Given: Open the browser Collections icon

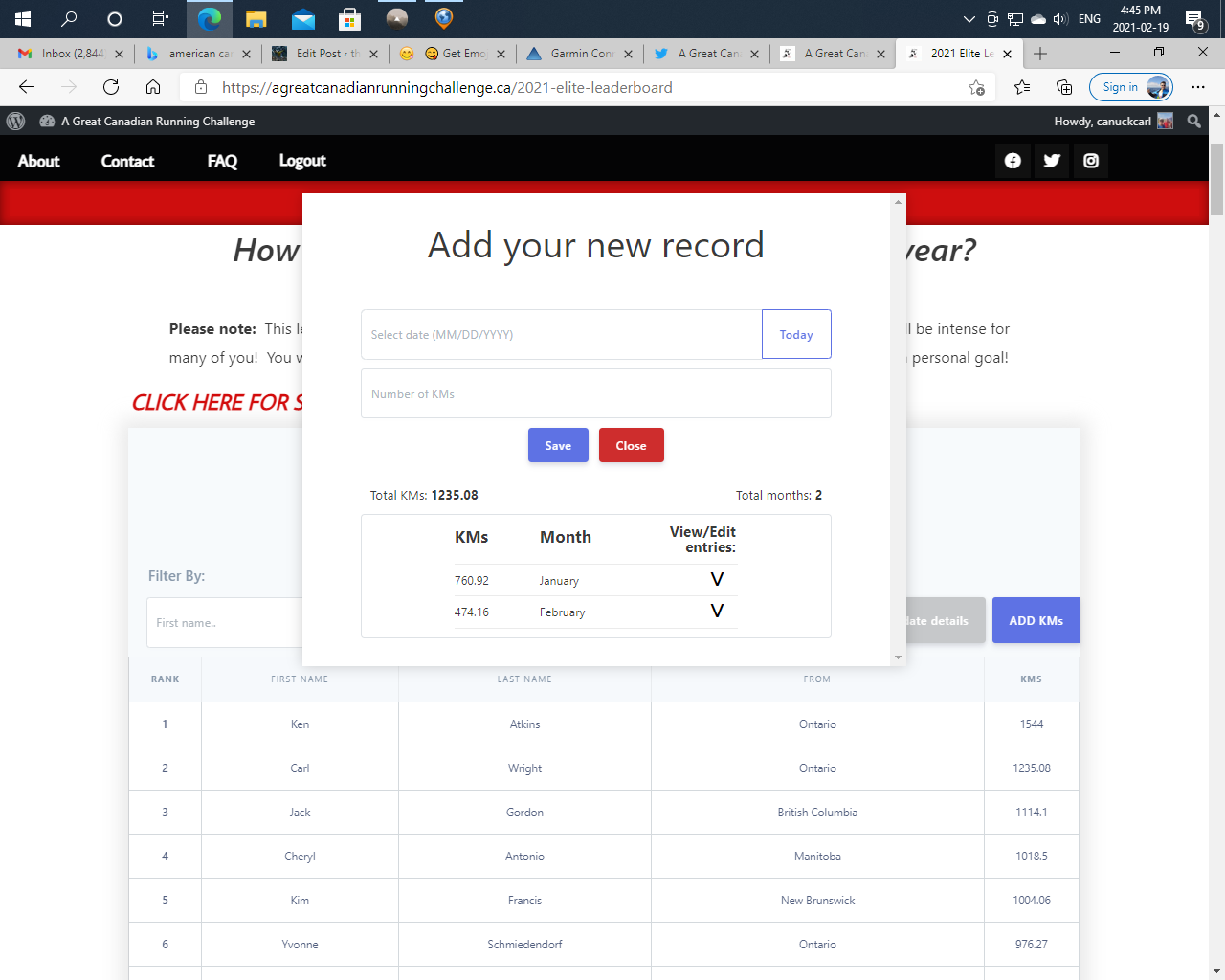Looking at the screenshot, I should tap(1064, 87).
